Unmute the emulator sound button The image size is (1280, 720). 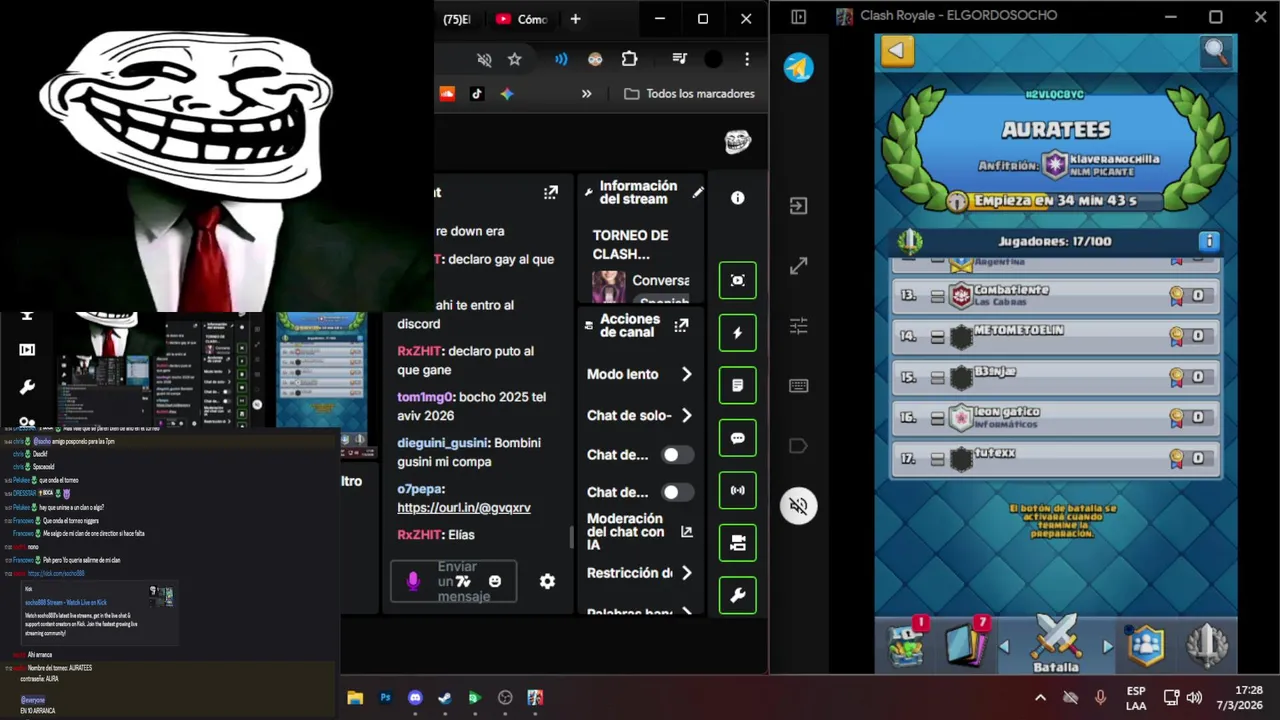[x=798, y=506]
